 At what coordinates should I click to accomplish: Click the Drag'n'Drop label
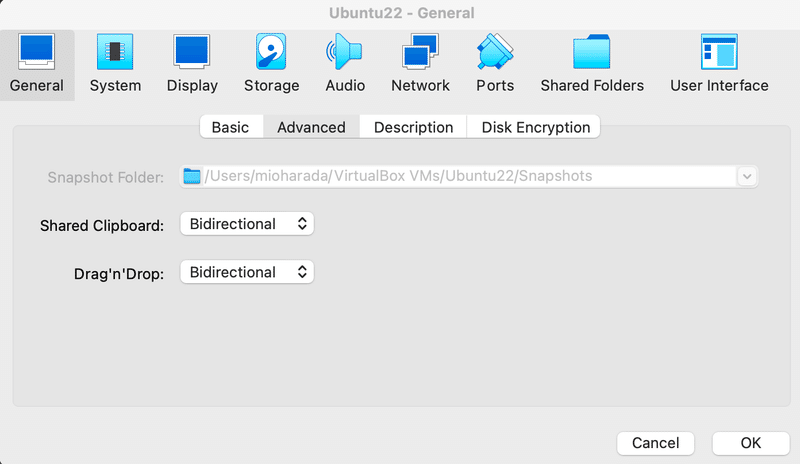[x=119, y=274]
